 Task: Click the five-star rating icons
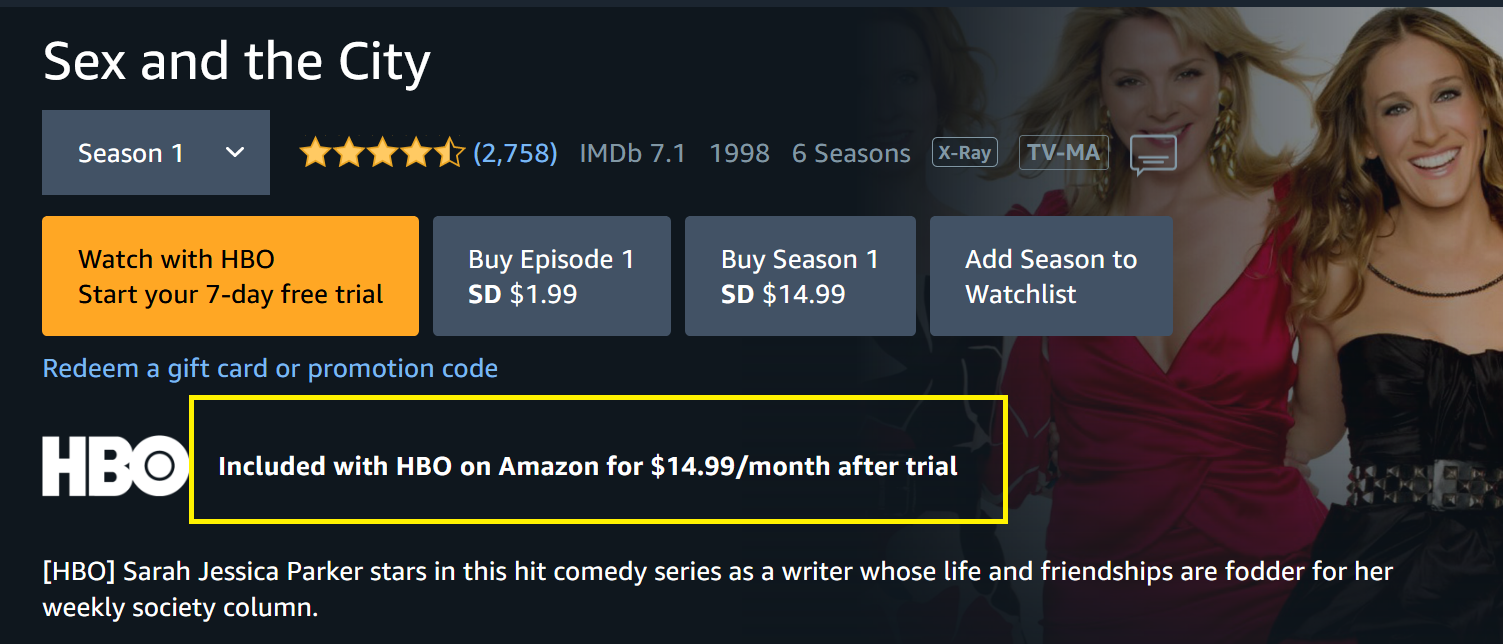[381, 153]
